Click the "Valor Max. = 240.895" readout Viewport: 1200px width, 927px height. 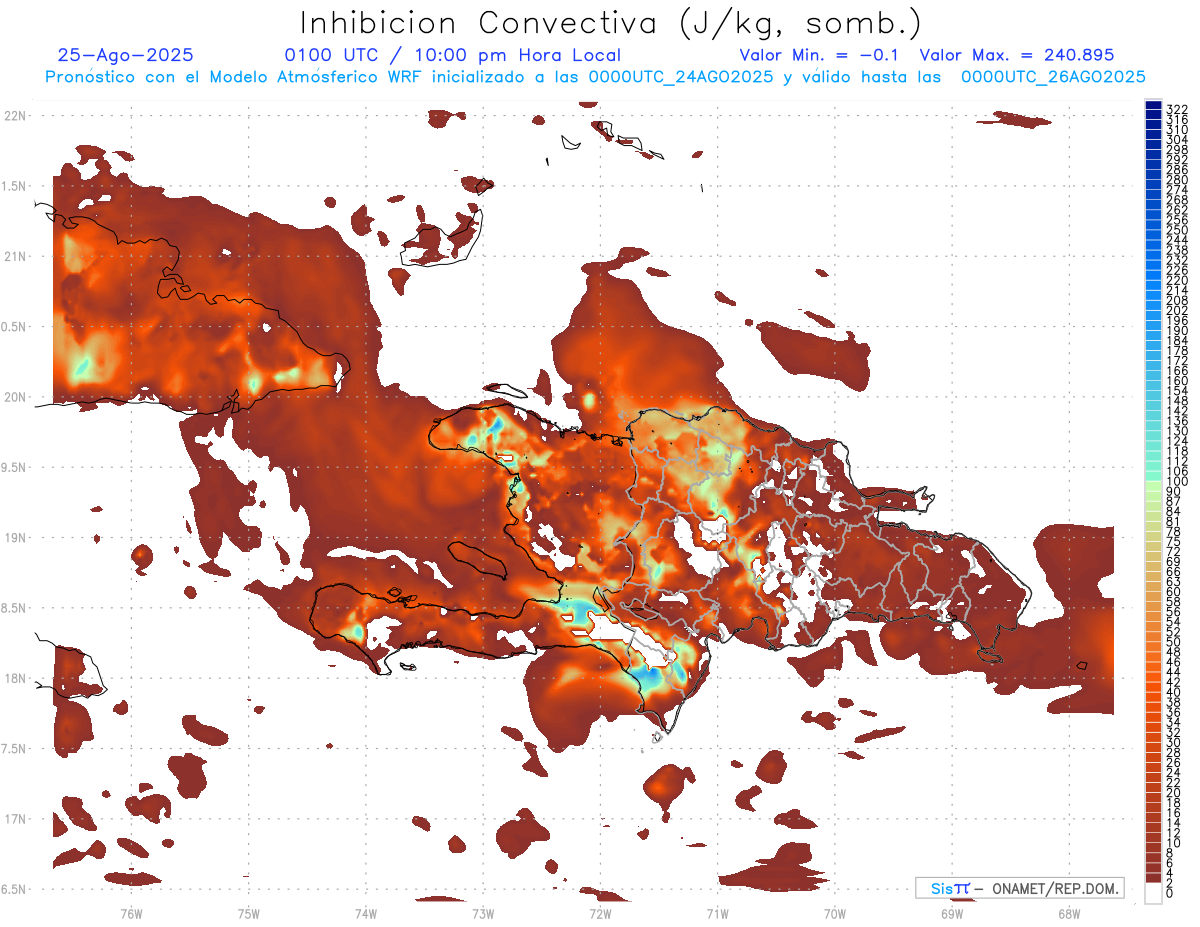point(1016,55)
